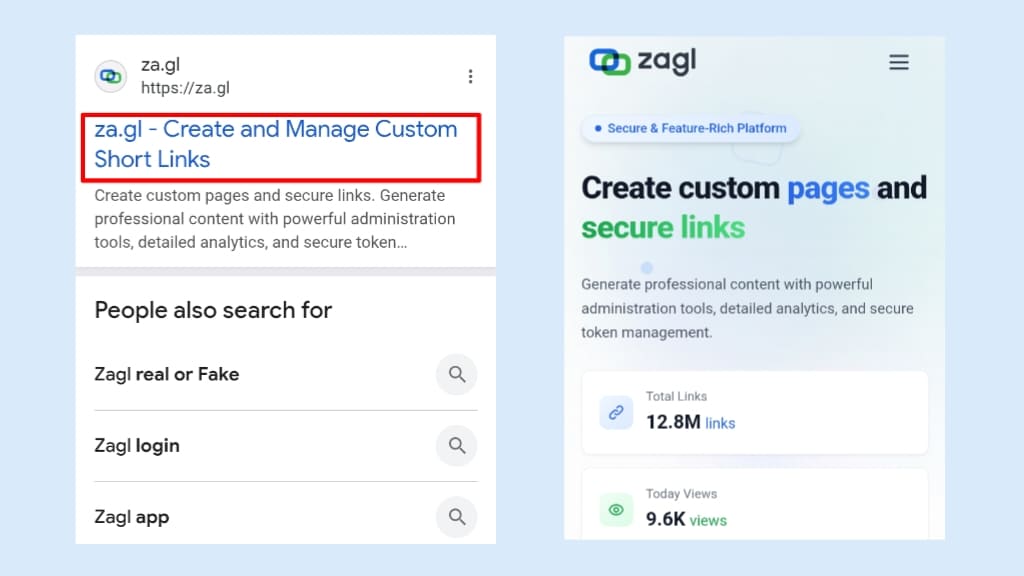Click the Secure & Feature-Rich Platform badge

pyautogui.click(x=690, y=128)
